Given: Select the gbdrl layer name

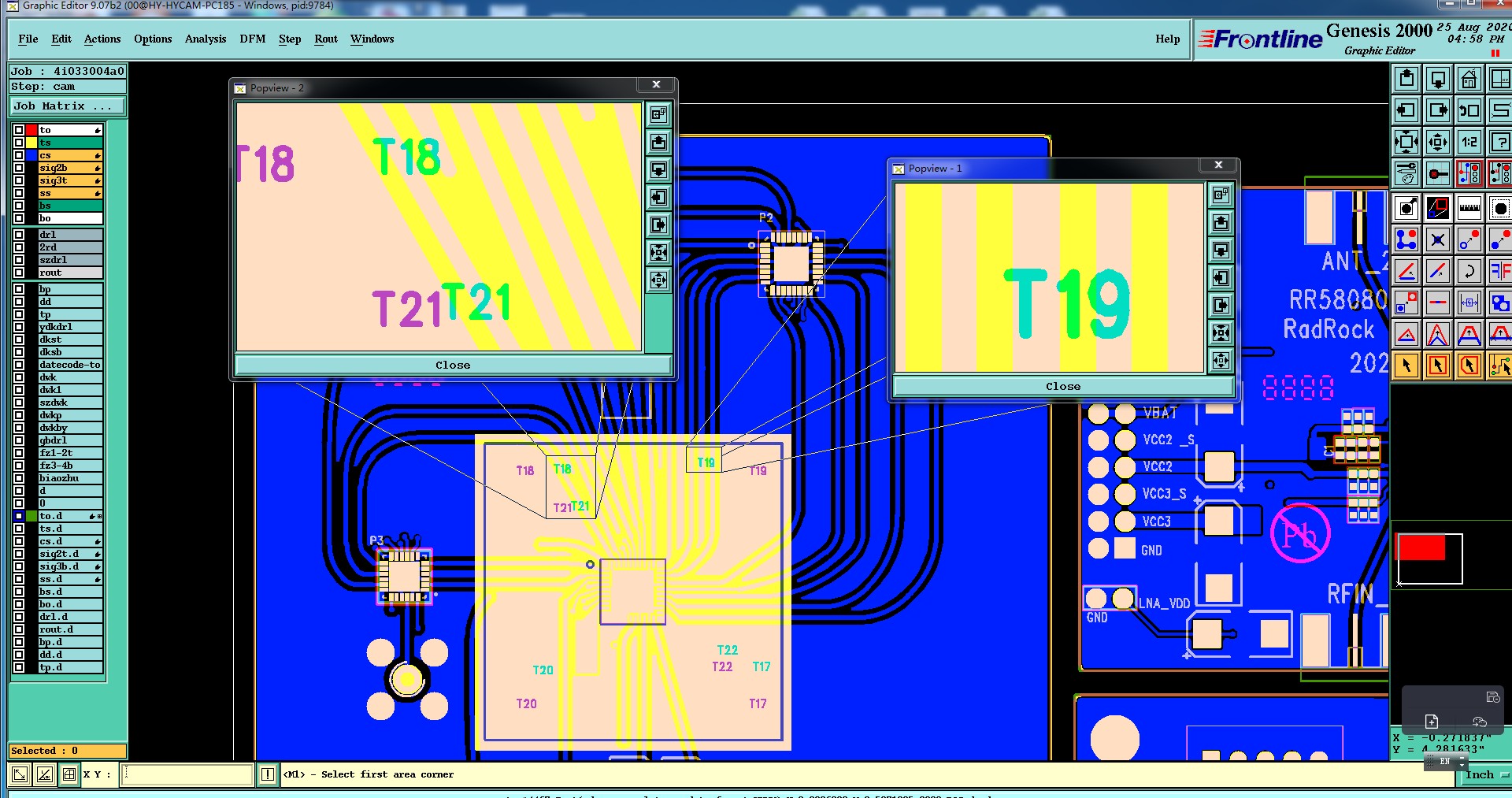Looking at the screenshot, I should click(x=70, y=440).
